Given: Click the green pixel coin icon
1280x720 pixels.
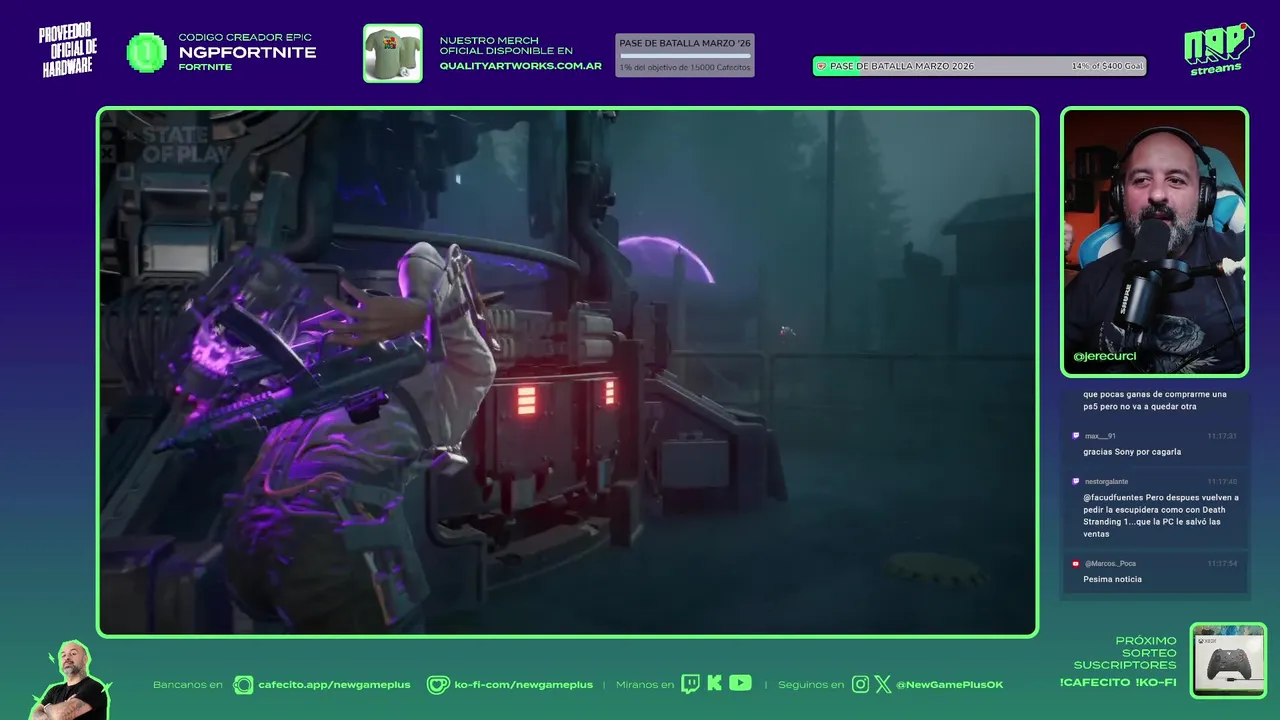Looking at the screenshot, I should tap(147, 53).
